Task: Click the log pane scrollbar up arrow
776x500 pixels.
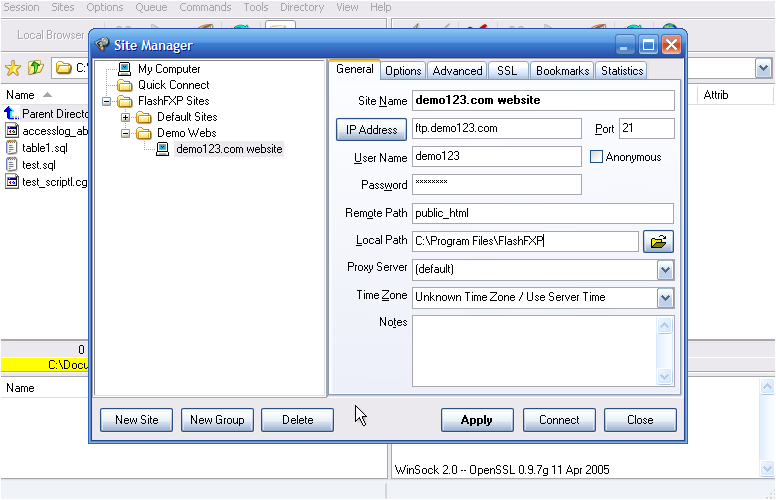Action: point(767,387)
